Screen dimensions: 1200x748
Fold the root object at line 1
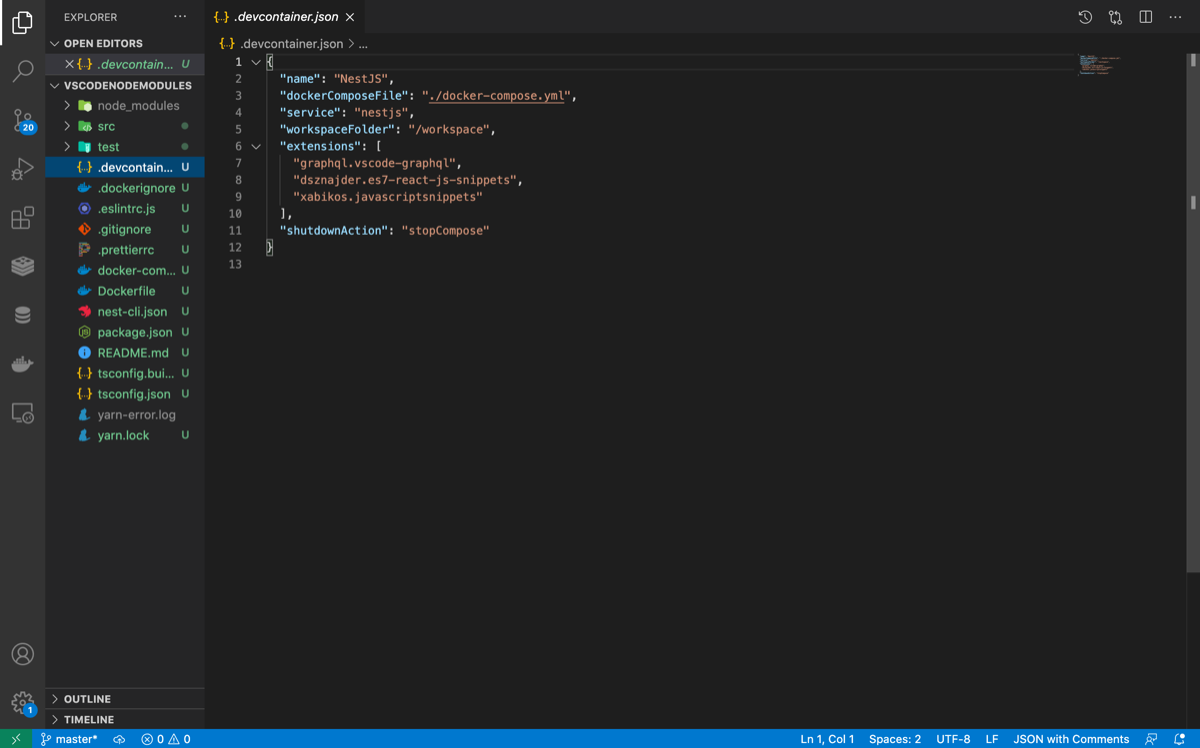[x=256, y=62]
